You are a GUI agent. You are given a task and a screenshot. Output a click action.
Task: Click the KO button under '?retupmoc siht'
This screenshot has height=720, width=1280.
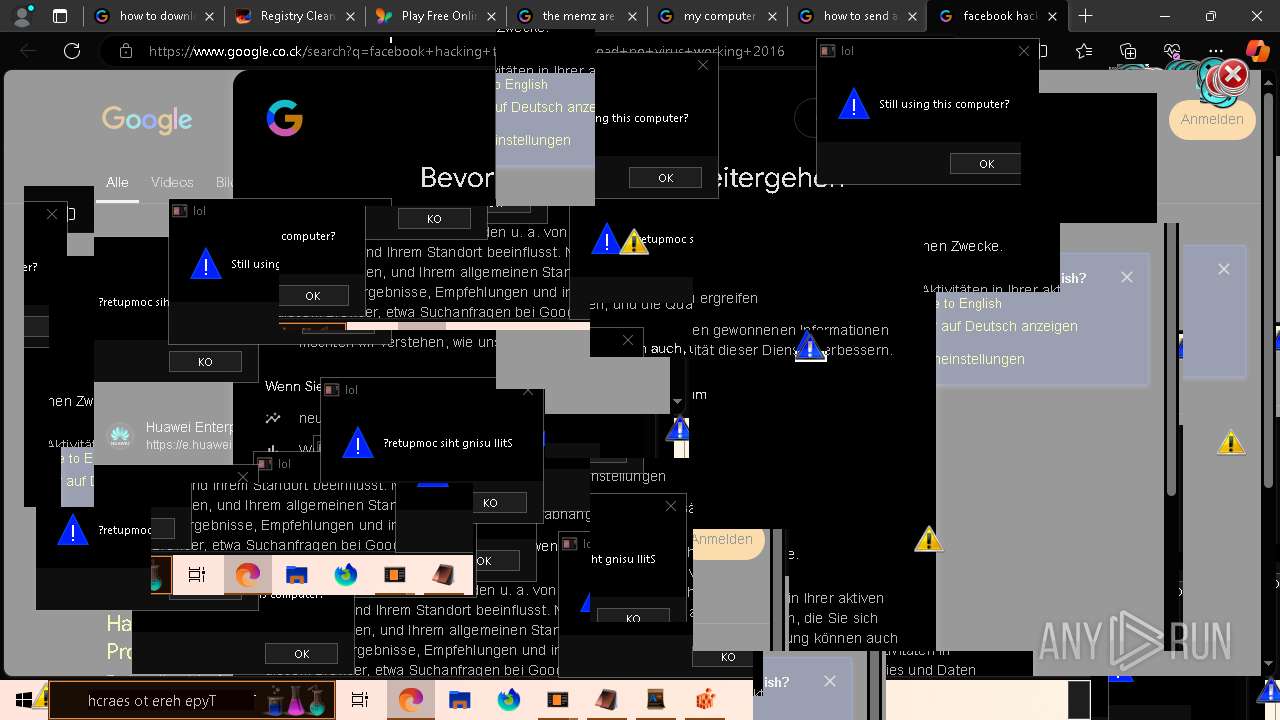pos(205,362)
